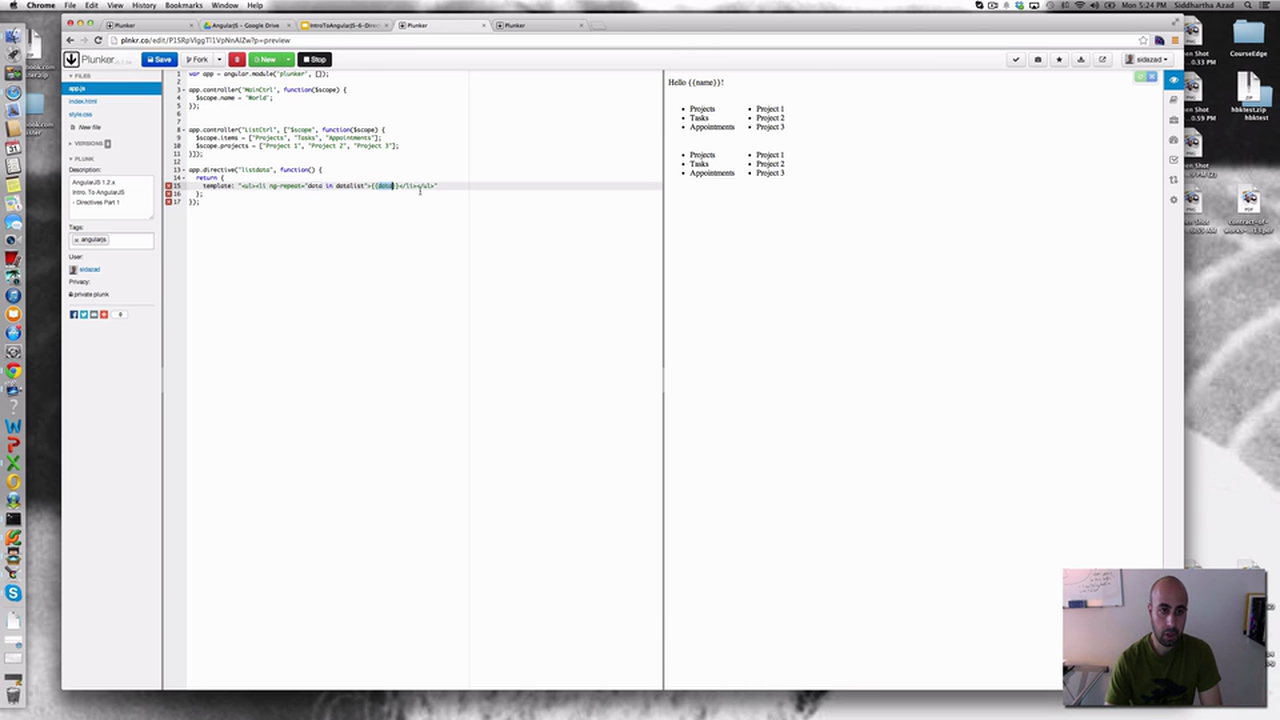Screen dimensions: 1280x720
Task: Open the Chrome menu icon
Action: [x=1175, y=40]
